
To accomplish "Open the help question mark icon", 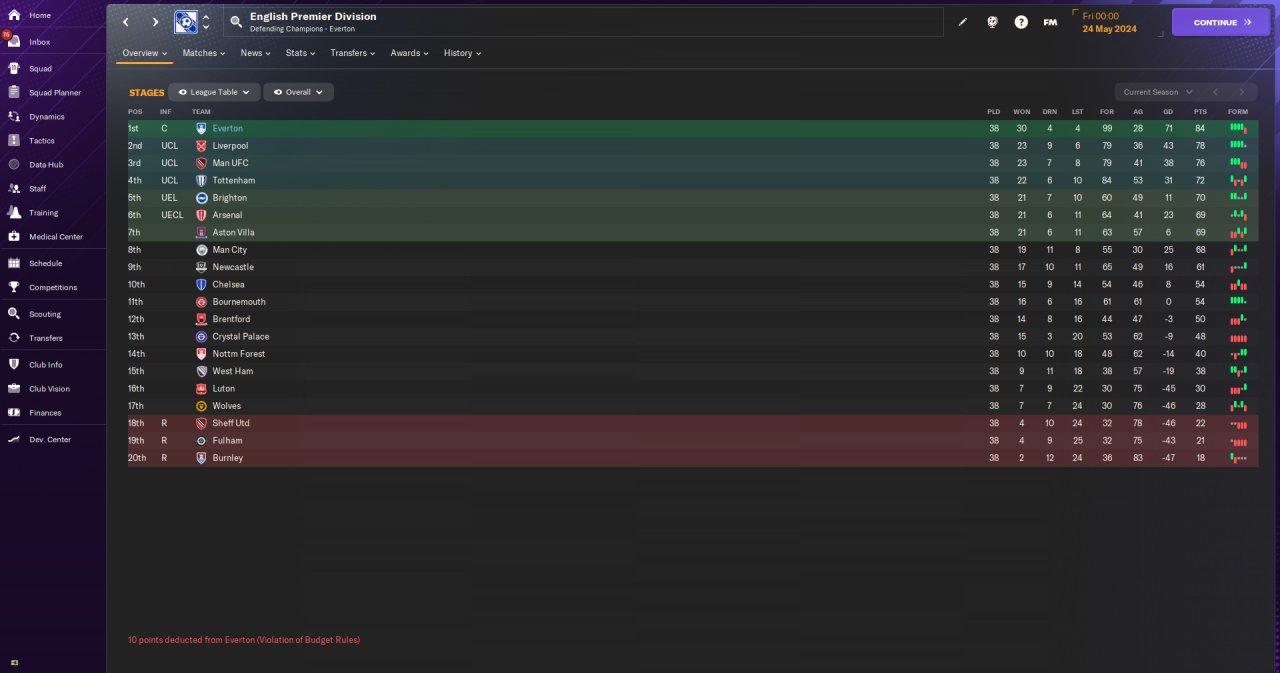I will click(1021, 22).
